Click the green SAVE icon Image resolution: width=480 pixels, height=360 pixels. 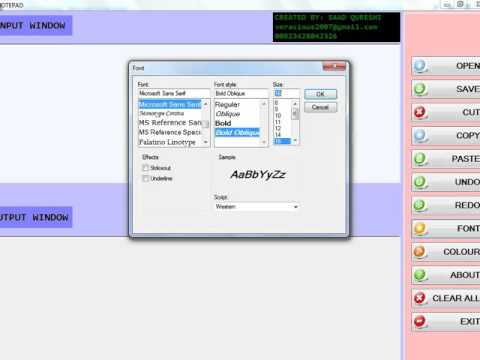[x=420, y=89]
